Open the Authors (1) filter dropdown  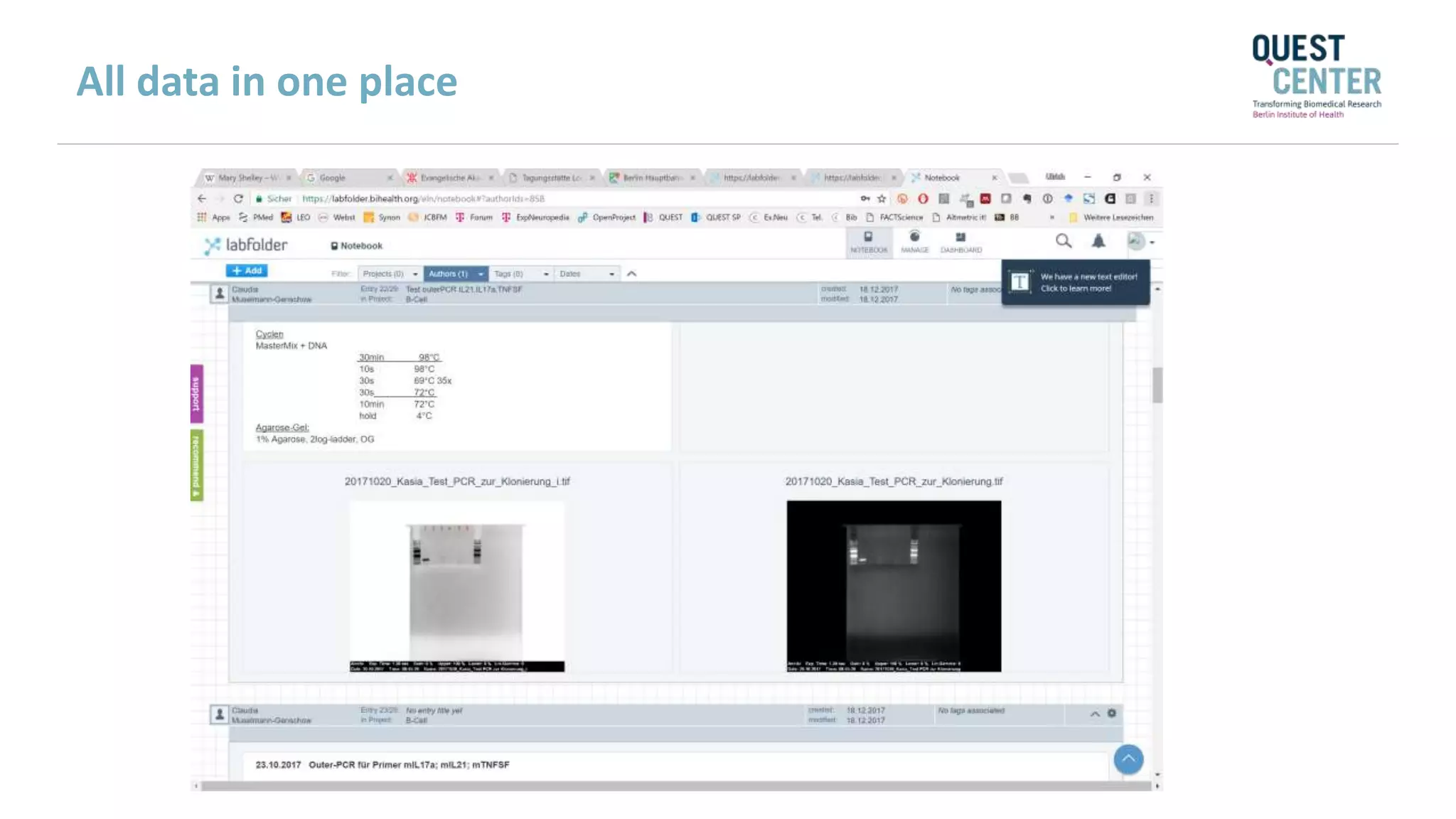coord(456,274)
